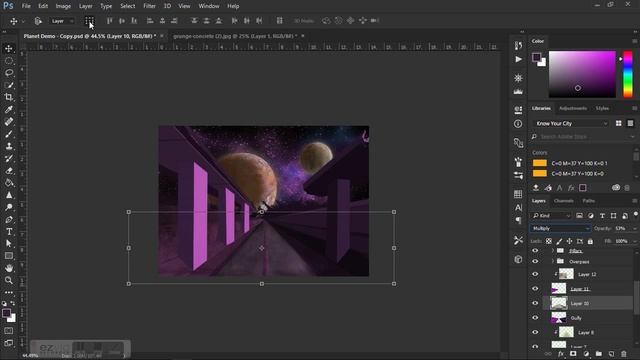Open the Kind layer filter dropdown
The height and width of the screenshot is (360, 640).
[x=551, y=216]
